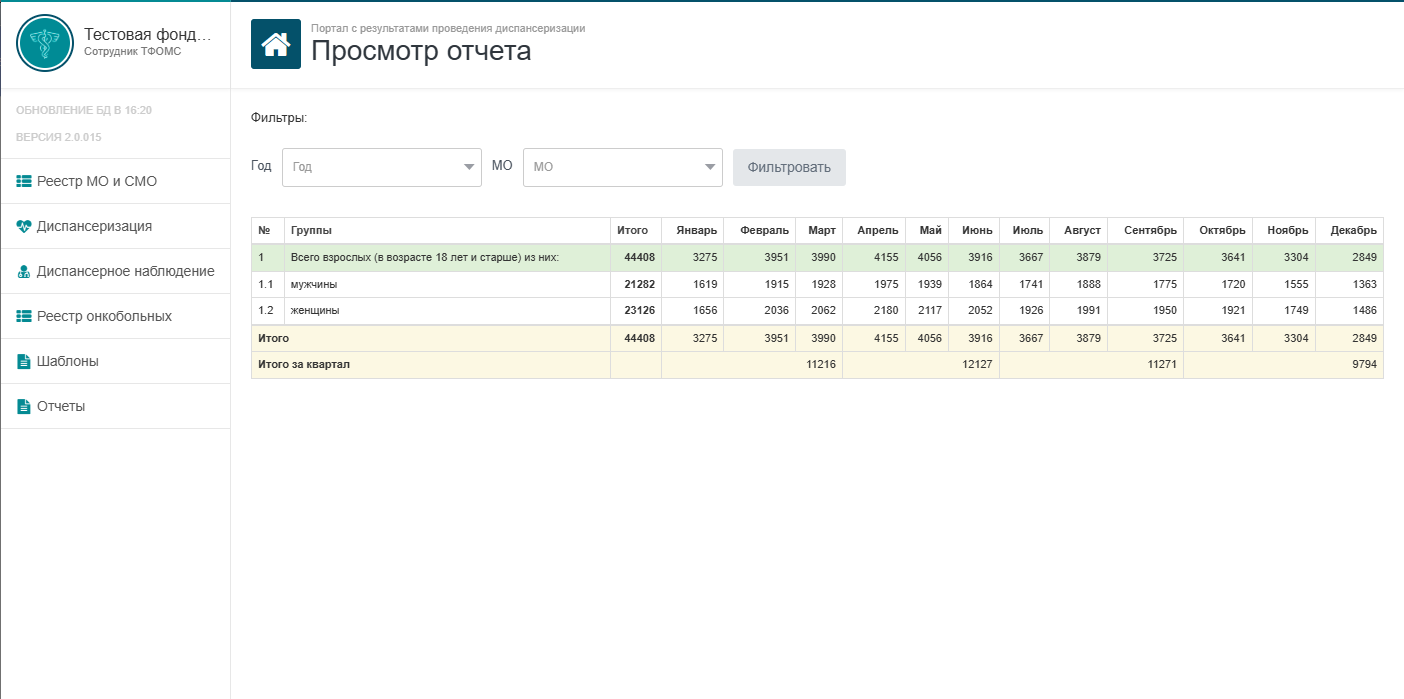Click row number 1.2 cell
Viewport: 1404px width, 699px height.
point(268,311)
